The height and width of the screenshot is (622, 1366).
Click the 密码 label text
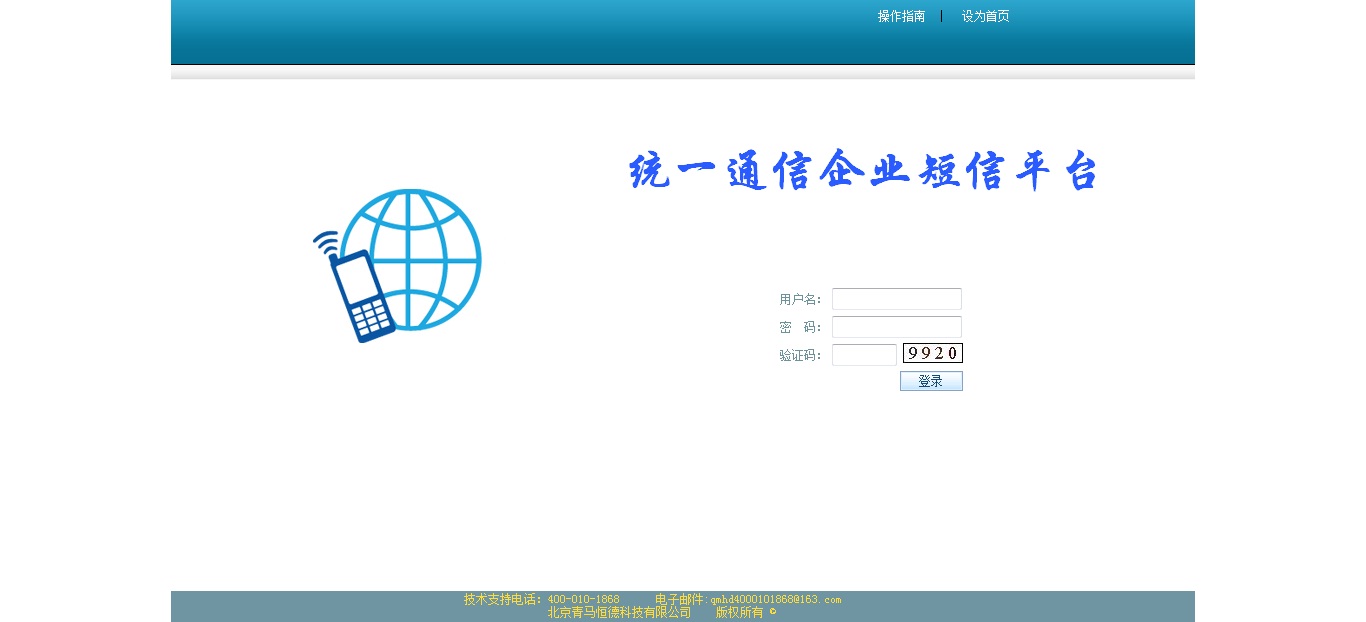coord(799,327)
